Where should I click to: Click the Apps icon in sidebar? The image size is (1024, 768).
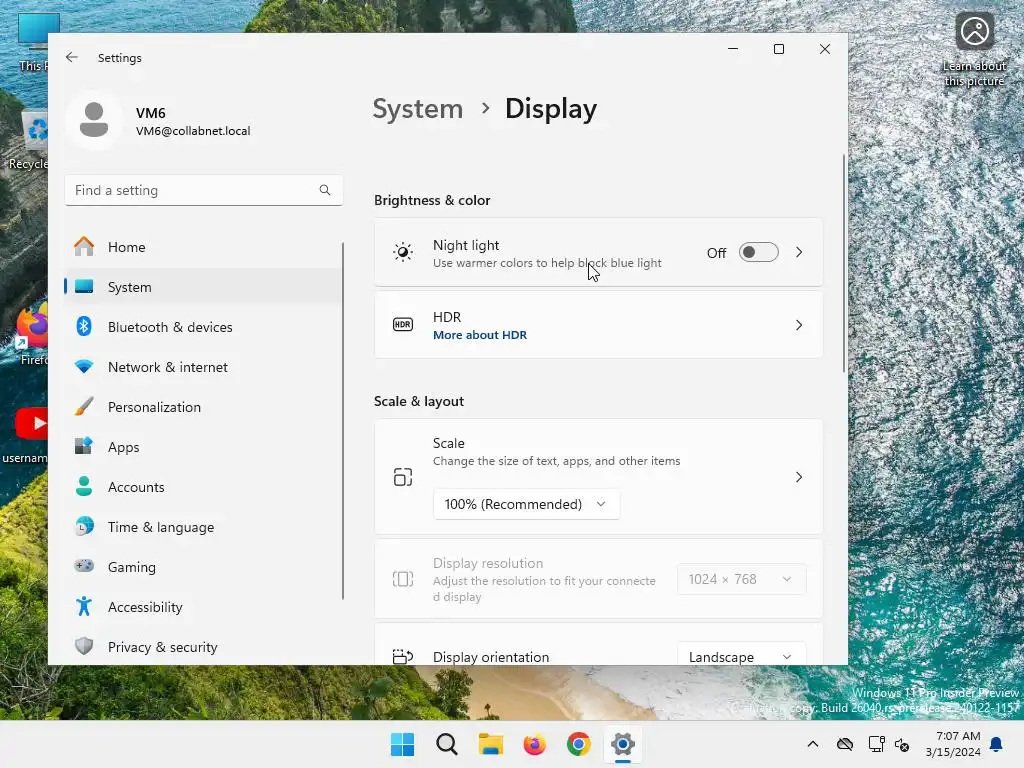pyautogui.click(x=84, y=446)
